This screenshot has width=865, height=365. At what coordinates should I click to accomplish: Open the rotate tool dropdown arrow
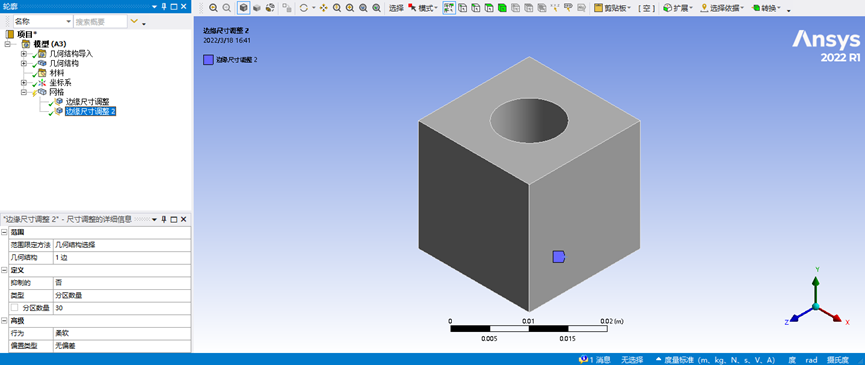coord(313,8)
